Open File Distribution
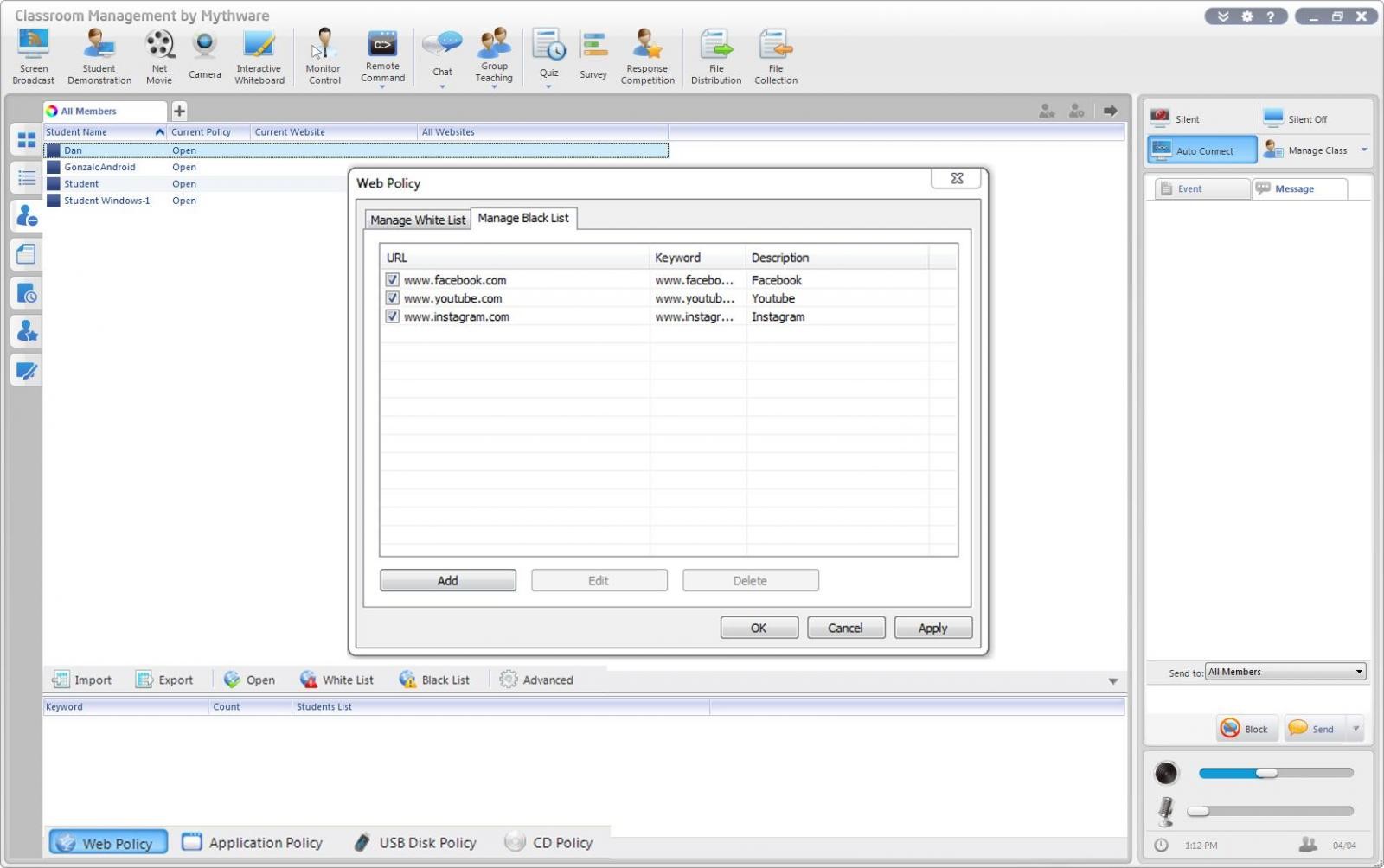1384x868 pixels. [715, 52]
